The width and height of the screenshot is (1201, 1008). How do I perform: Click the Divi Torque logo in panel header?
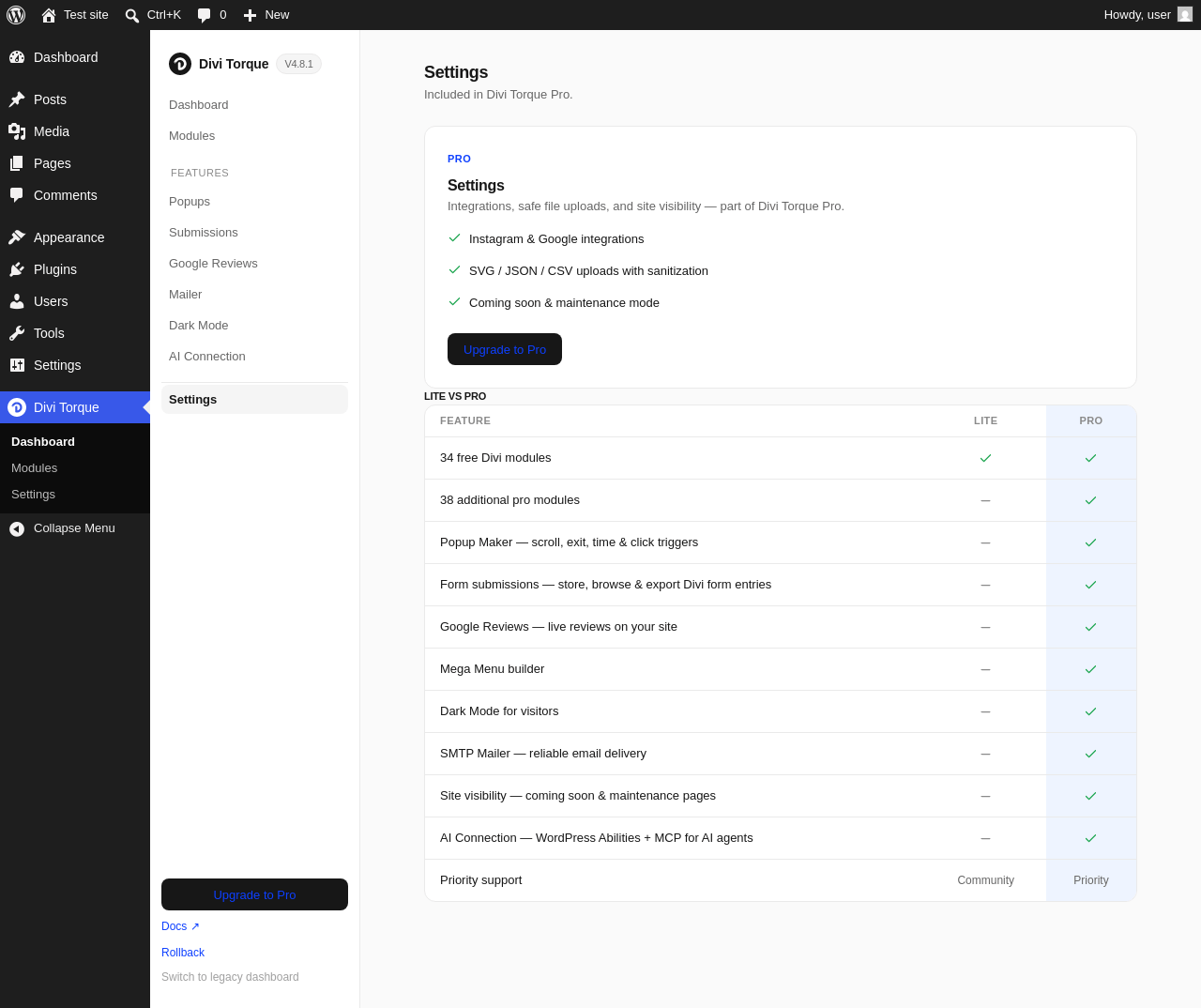point(180,64)
